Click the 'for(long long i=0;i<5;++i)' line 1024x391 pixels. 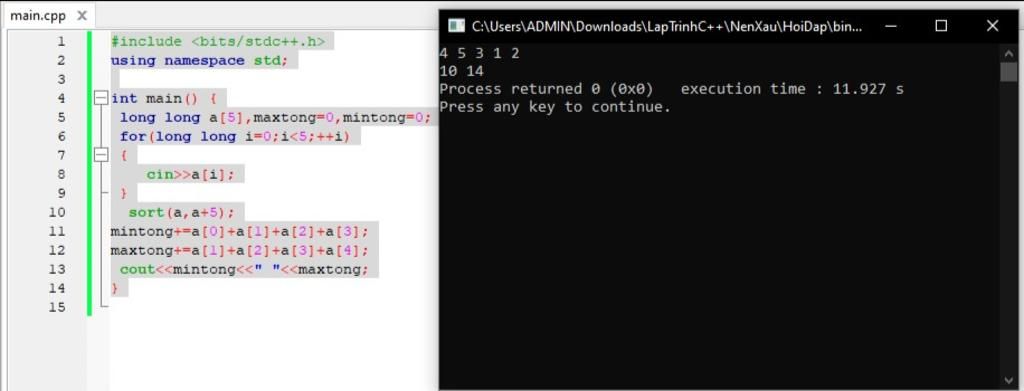pyautogui.click(x=235, y=136)
